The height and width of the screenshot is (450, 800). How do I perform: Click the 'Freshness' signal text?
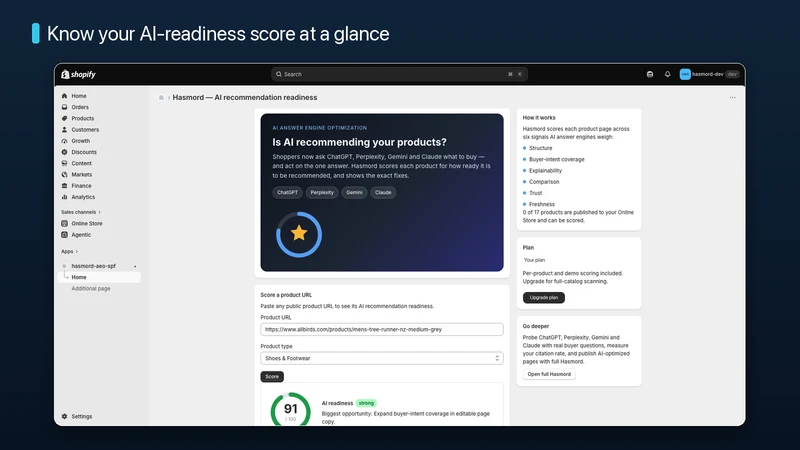coord(542,204)
